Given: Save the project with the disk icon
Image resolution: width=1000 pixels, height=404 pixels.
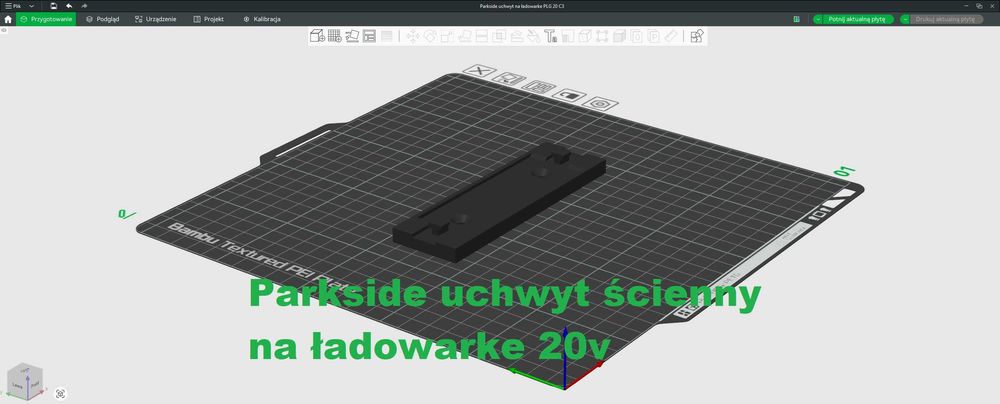Looking at the screenshot, I should pyautogui.click(x=54, y=6).
